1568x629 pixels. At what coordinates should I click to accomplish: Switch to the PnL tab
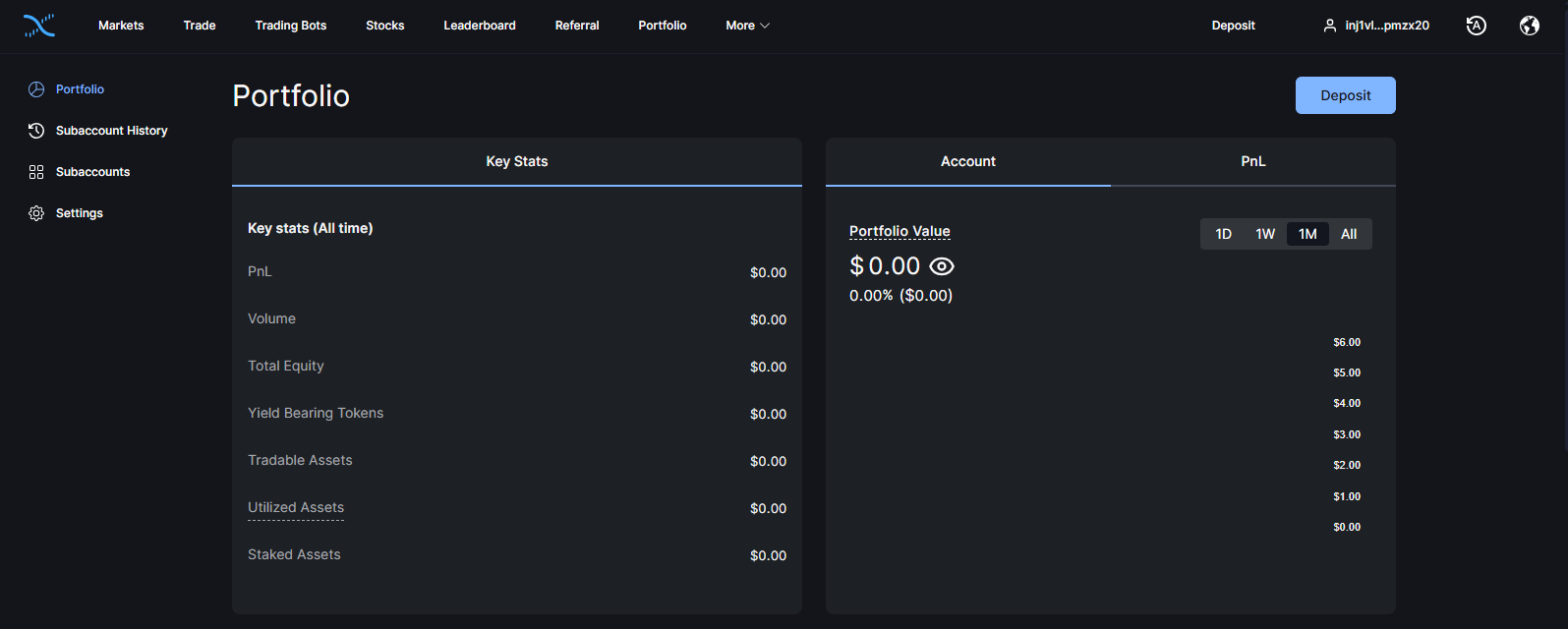click(1252, 161)
